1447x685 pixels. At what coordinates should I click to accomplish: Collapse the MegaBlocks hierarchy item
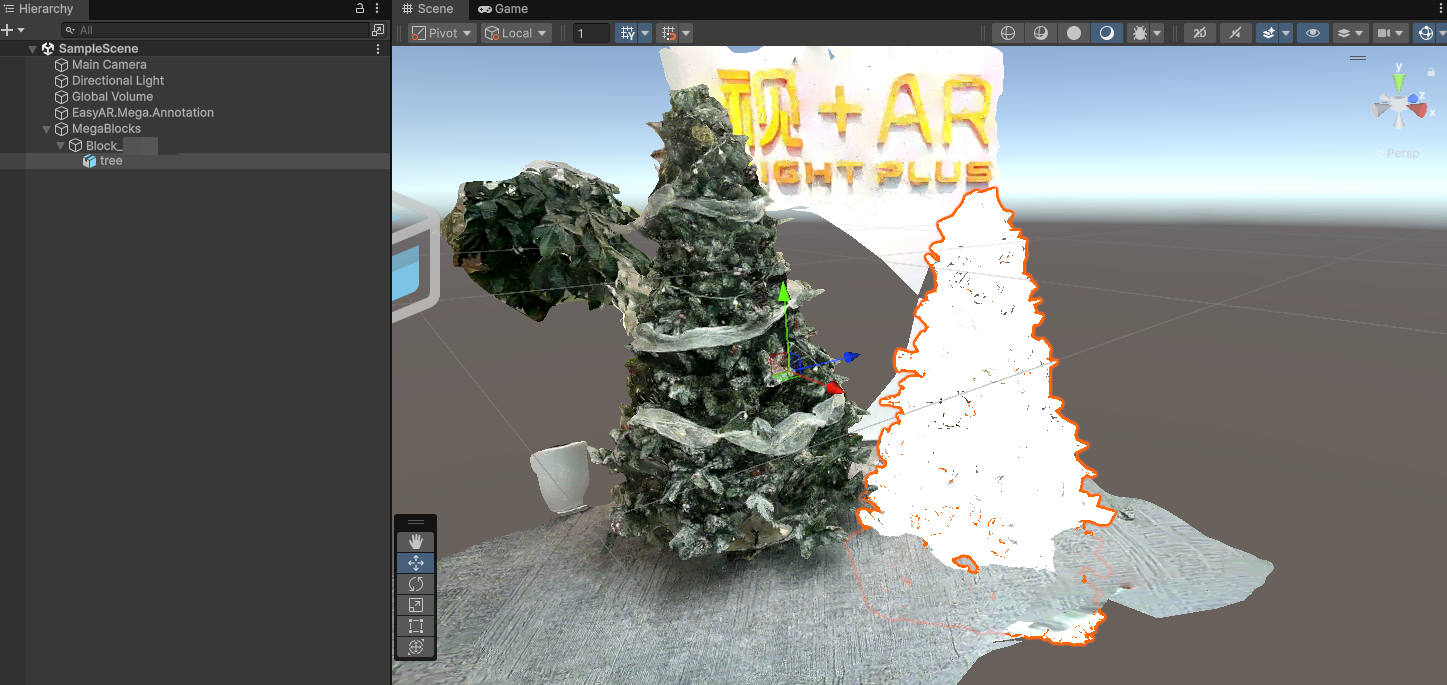pos(46,129)
